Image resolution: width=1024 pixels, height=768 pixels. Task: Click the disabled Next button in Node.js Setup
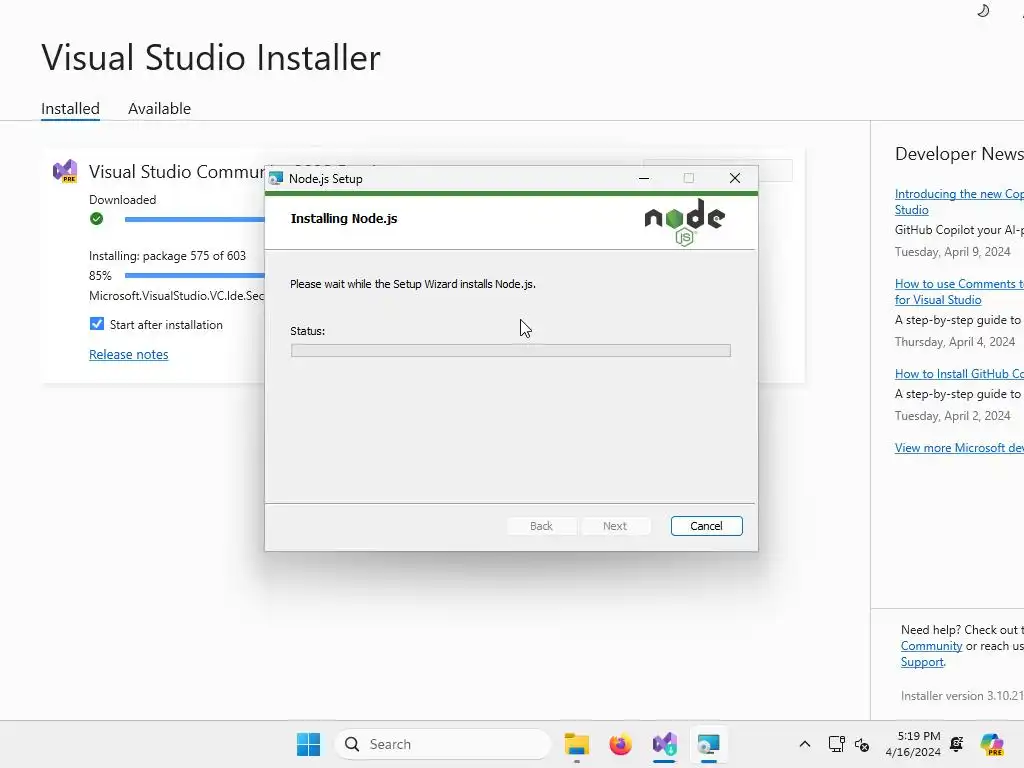click(615, 526)
